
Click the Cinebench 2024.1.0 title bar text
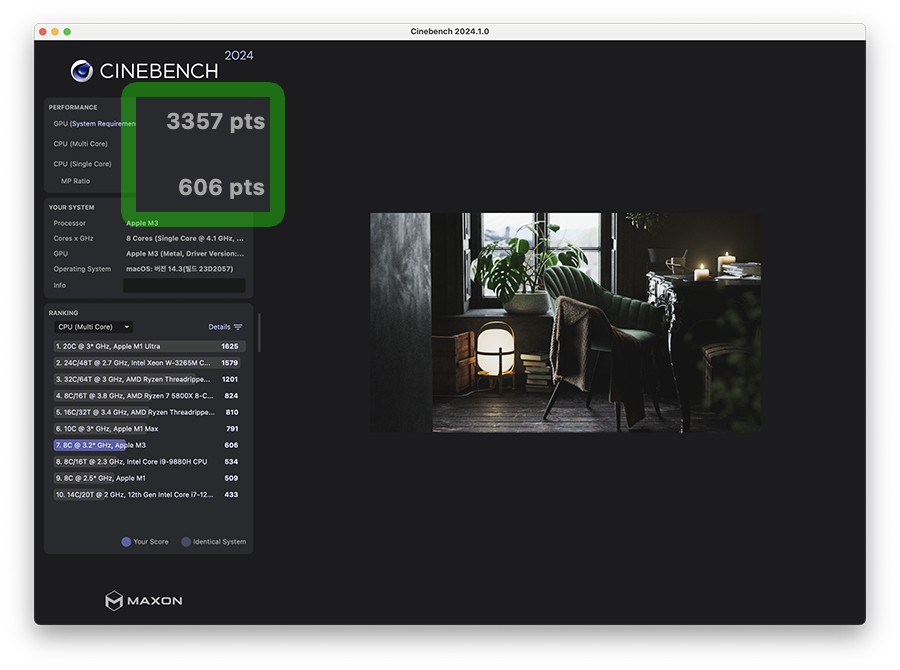pos(450,32)
